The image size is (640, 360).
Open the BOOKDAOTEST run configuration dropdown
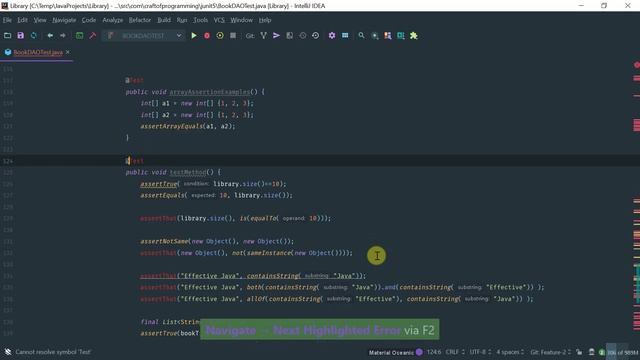pos(144,36)
